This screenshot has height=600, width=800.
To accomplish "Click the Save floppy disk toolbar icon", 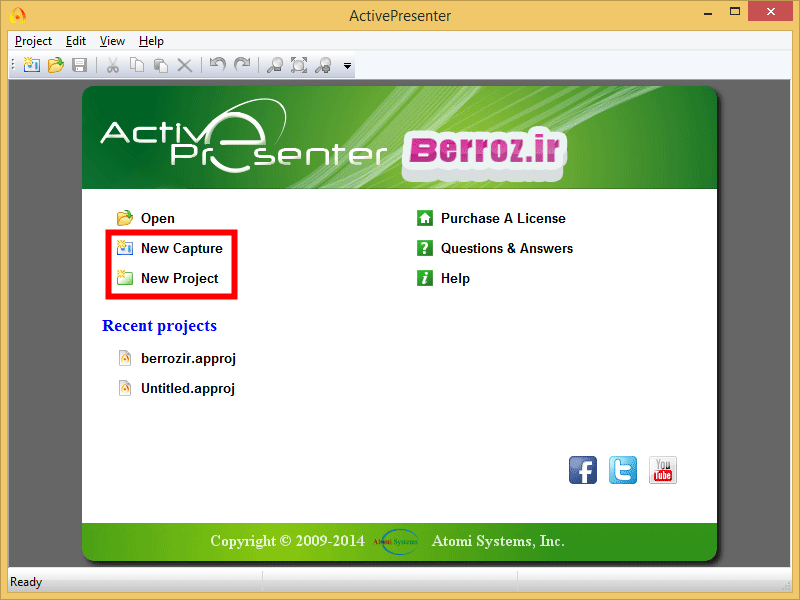I will (x=80, y=65).
